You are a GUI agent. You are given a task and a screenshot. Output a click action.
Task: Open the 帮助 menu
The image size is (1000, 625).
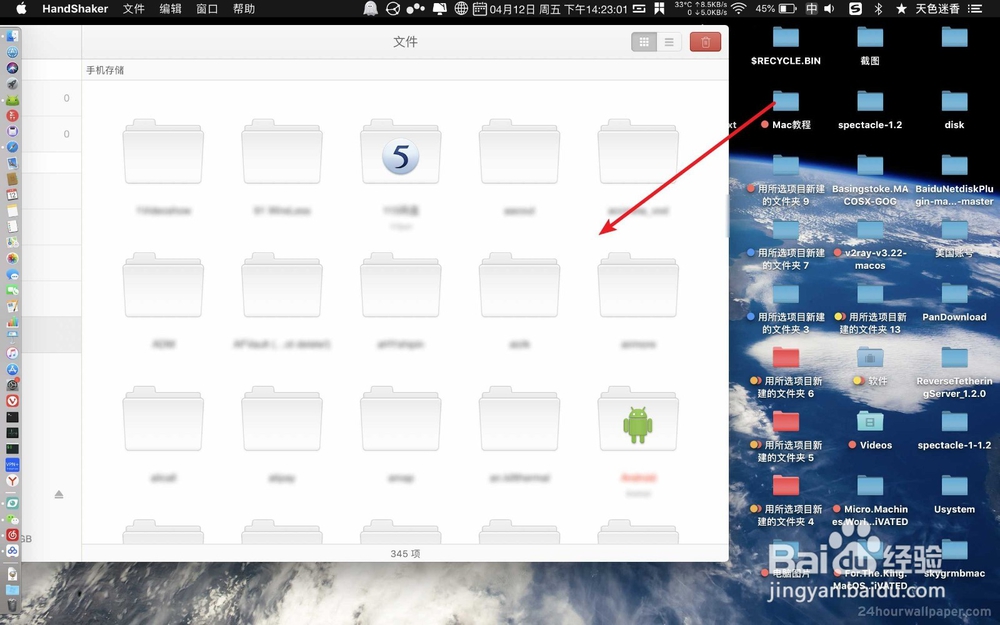pyautogui.click(x=244, y=9)
